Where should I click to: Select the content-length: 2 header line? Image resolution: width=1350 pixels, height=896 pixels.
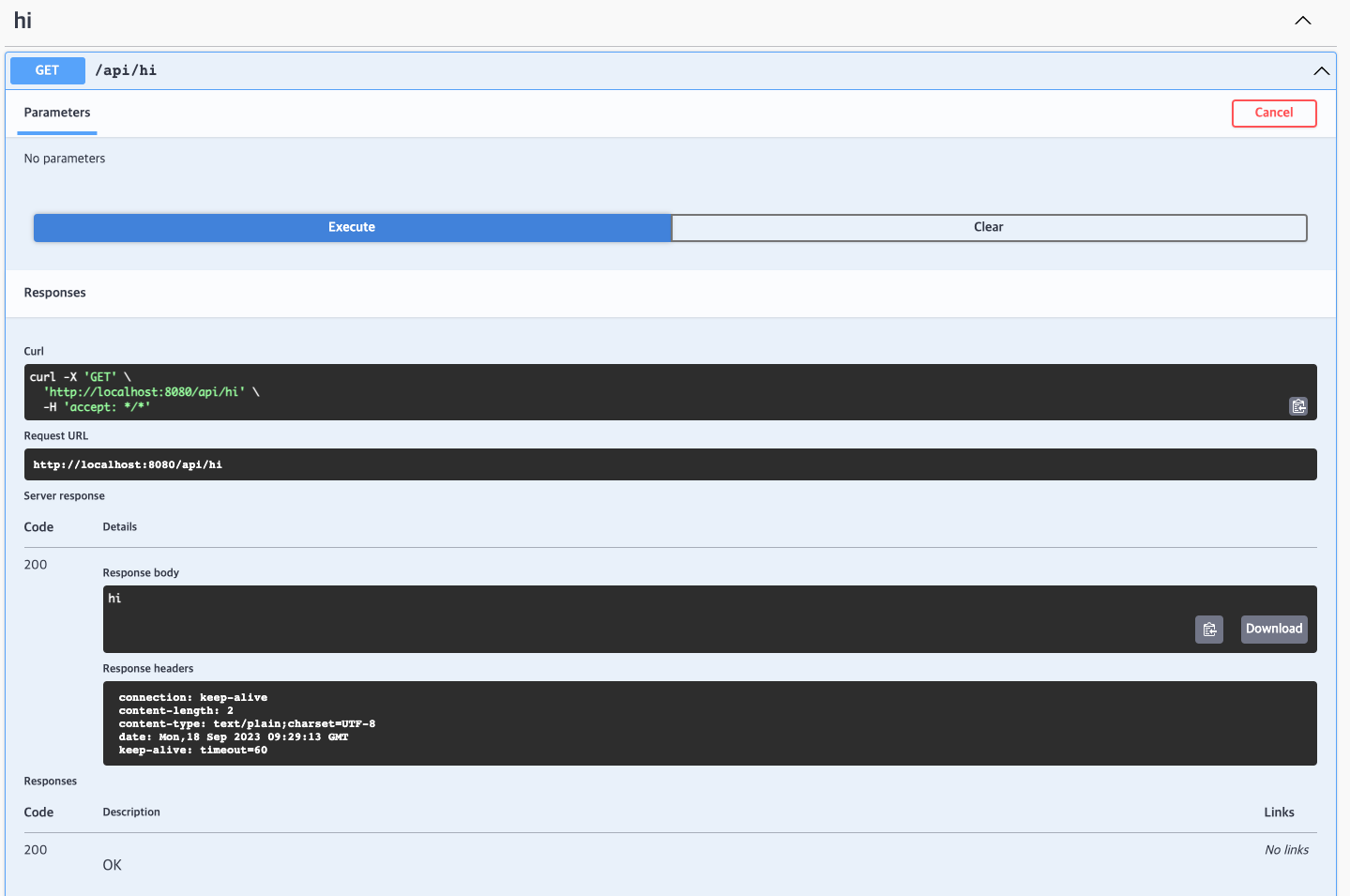coord(176,711)
